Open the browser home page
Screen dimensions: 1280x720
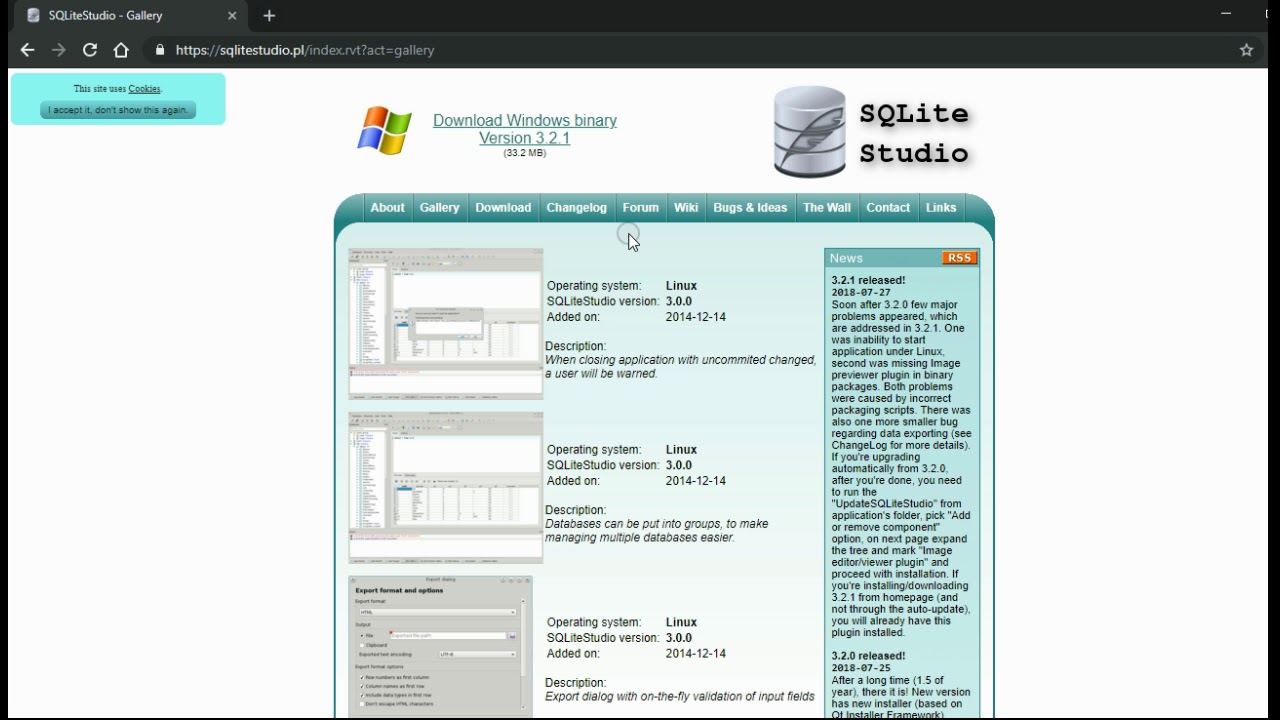(121, 50)
